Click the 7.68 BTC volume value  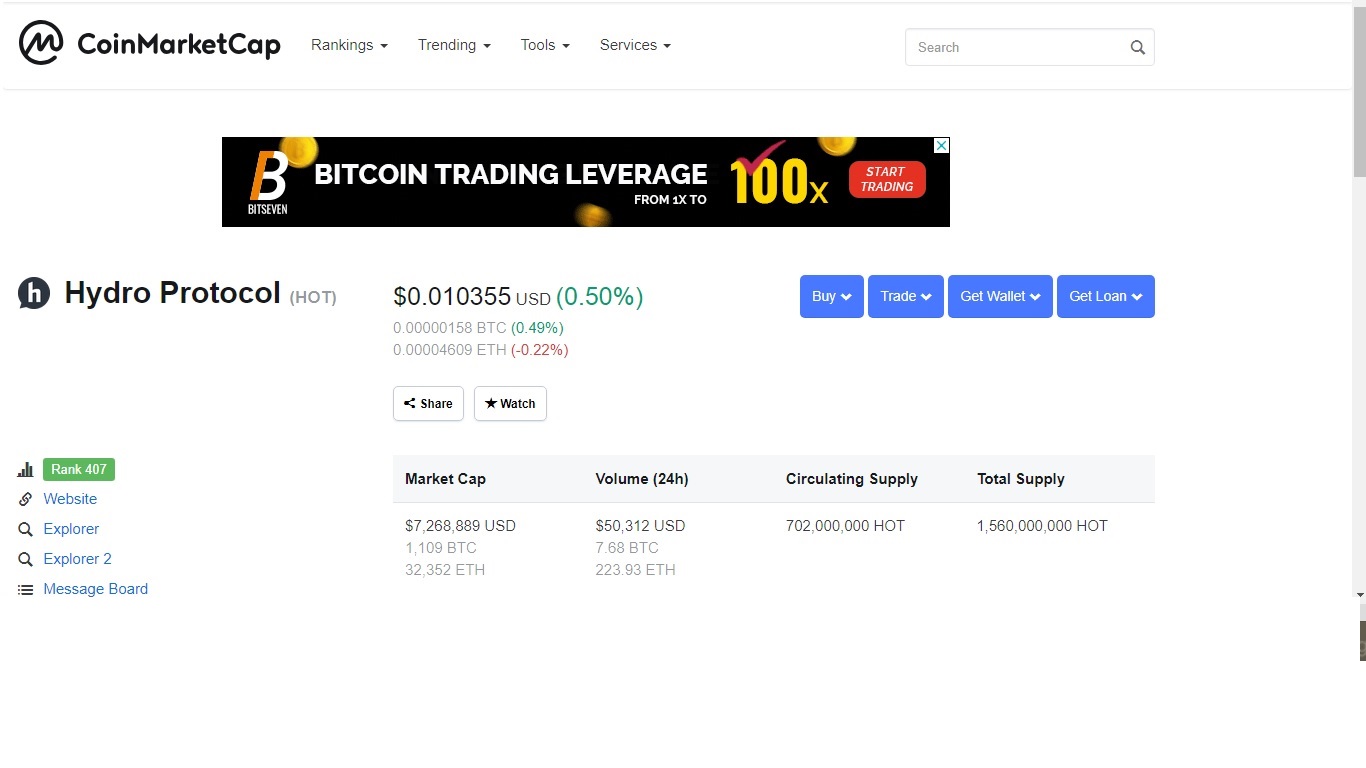627,548
